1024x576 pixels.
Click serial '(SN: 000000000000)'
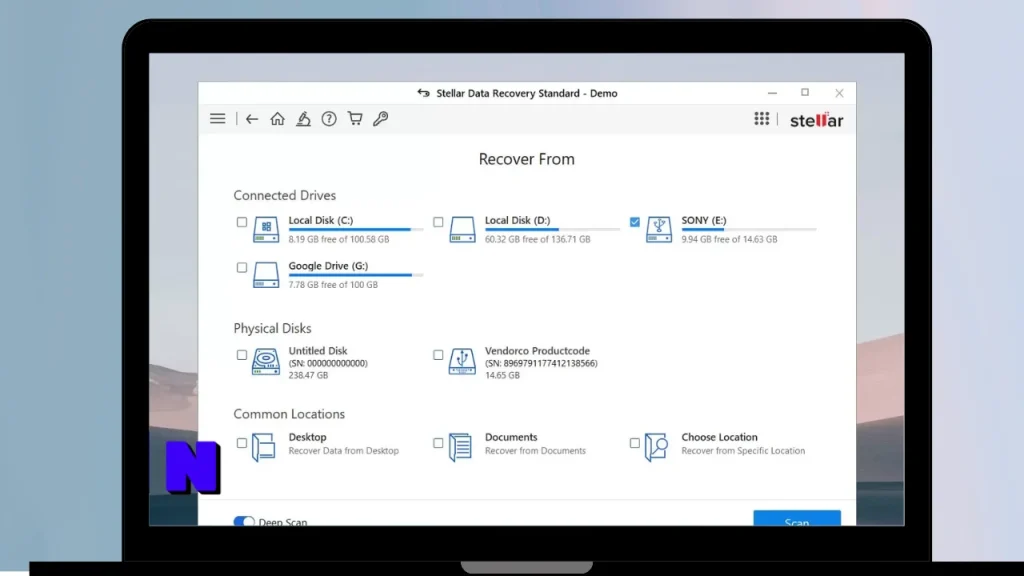tap(328, 363)
